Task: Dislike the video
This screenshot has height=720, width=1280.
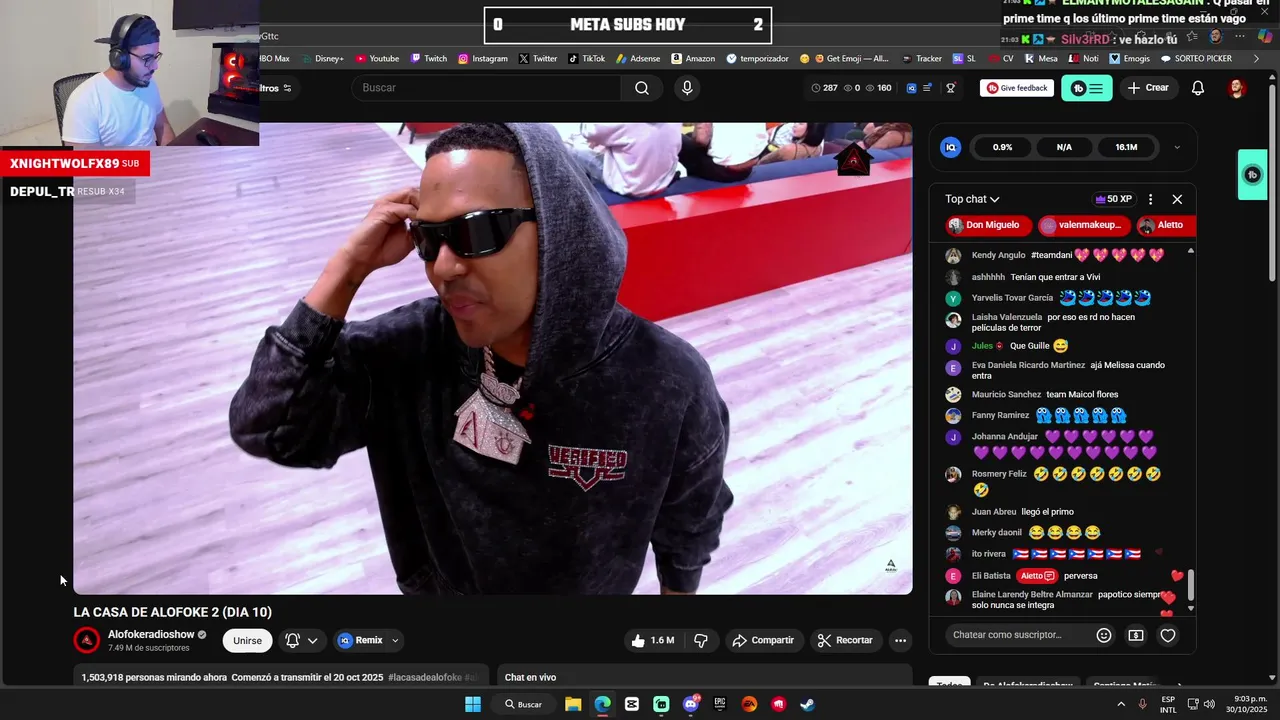Action: click(x=701, y=640)
